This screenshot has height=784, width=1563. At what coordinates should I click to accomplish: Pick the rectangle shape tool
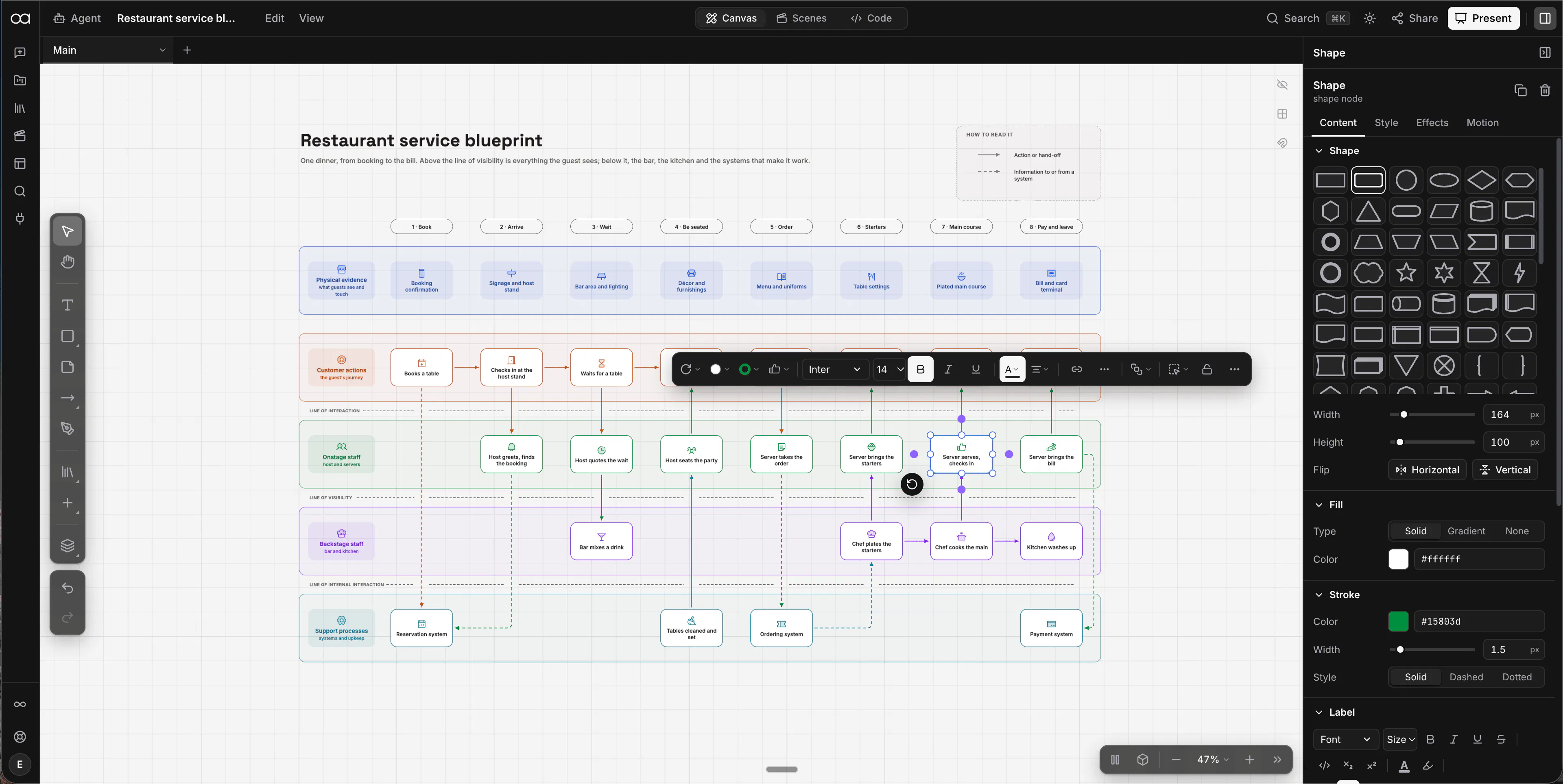[x=68, y=336]
